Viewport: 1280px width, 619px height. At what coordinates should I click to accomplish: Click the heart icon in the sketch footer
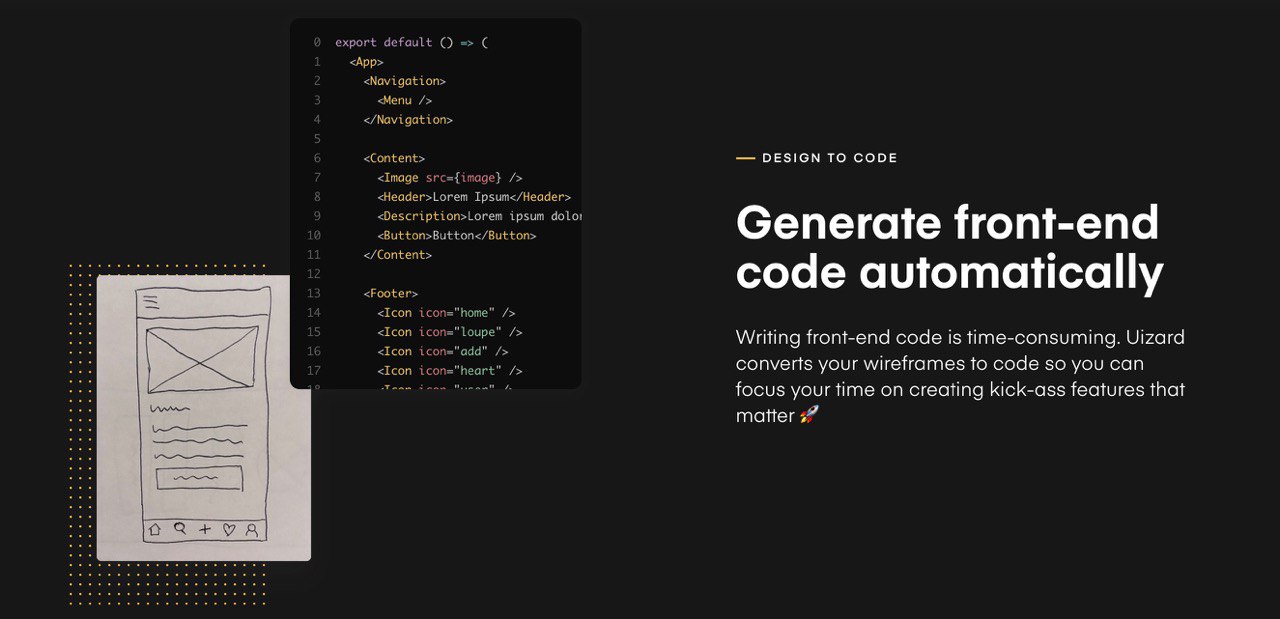(x=229, y=530)
